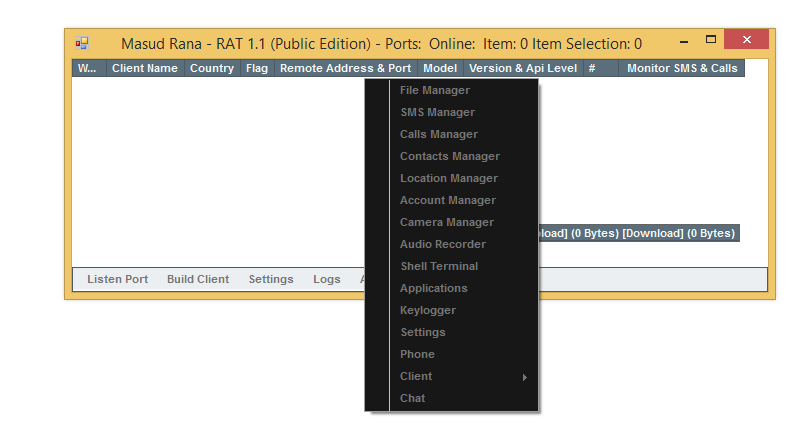Viewport: 796px width, 436px height.
Task: Open Applications entry in context menu
Action: (x=433, y=288)
